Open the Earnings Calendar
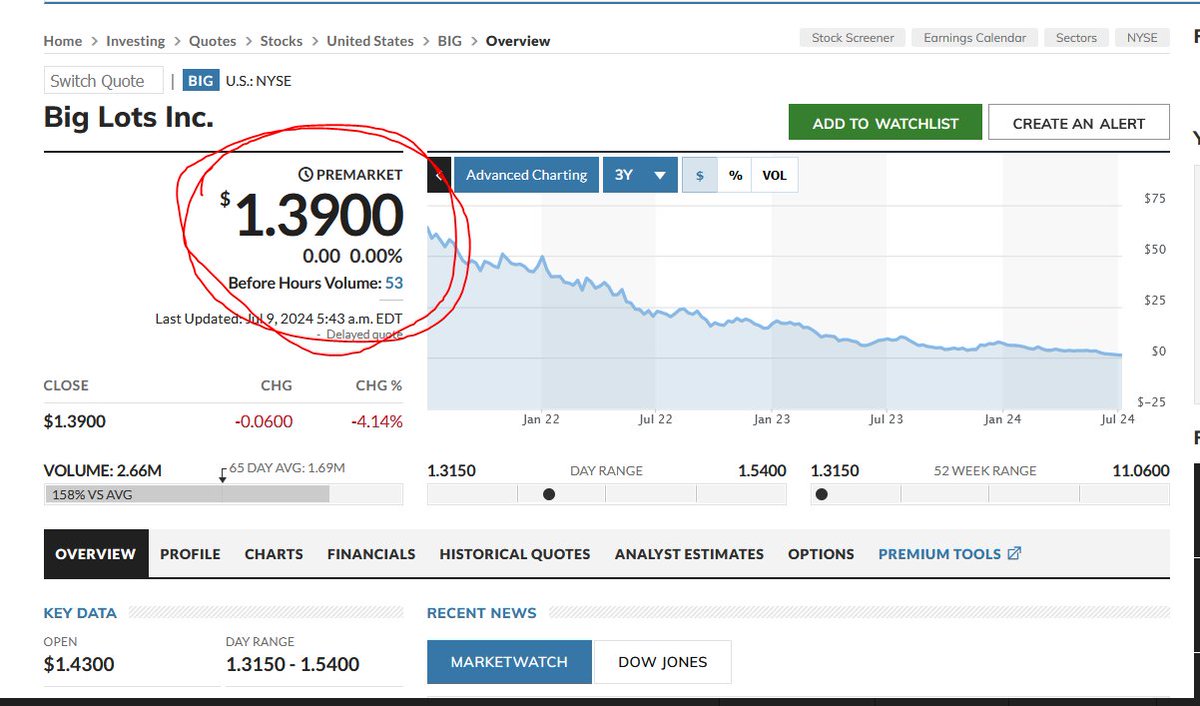The width and height of the screenshot is (1200, 706). (x=975, y=38)
